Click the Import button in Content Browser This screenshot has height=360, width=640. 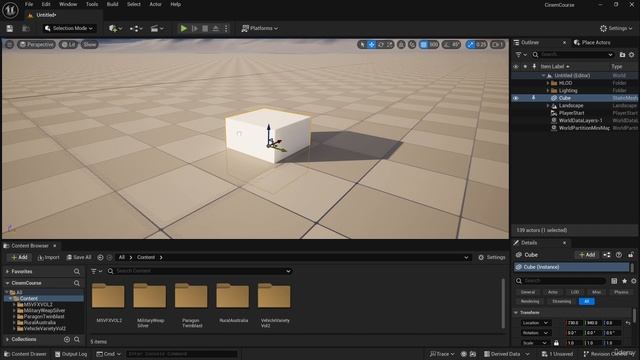(x=48, y=258)
